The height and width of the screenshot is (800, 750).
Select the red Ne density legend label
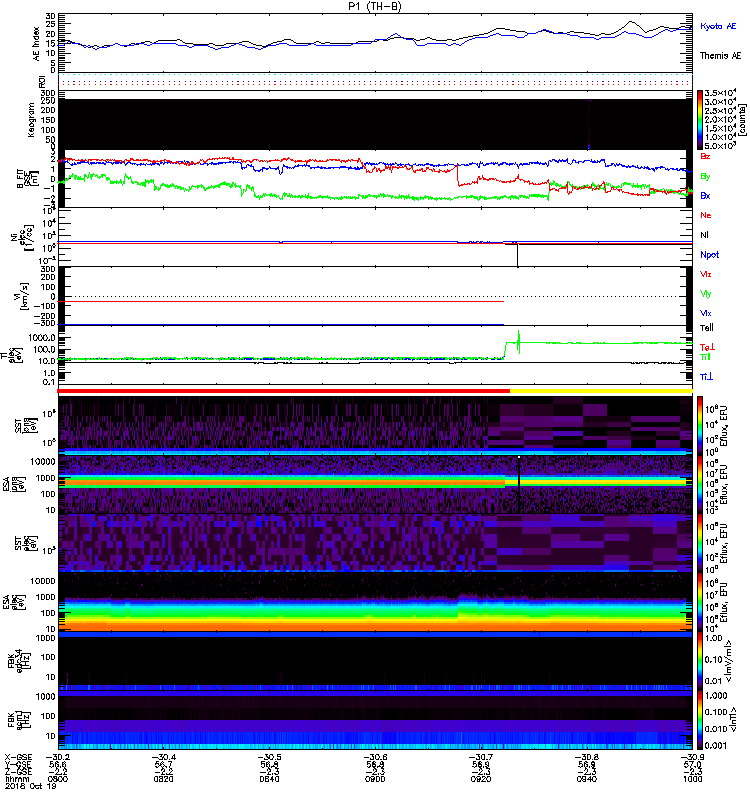tap(705, 215)
